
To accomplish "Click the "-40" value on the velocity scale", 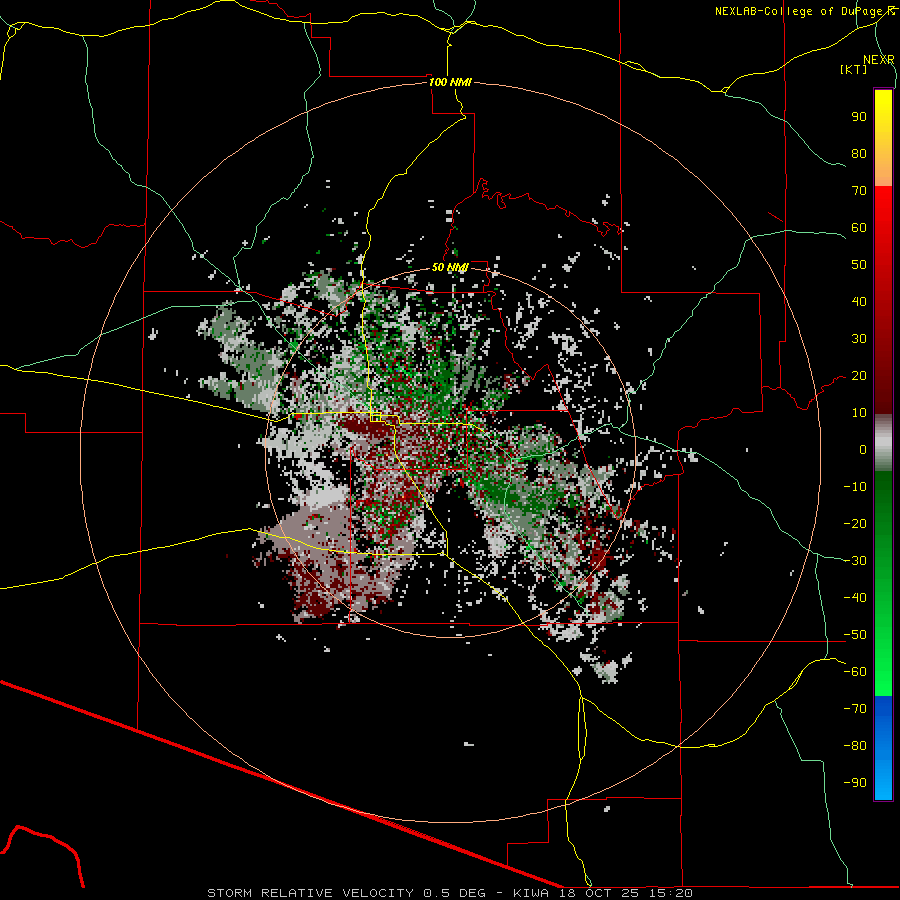I will [855, 598].
